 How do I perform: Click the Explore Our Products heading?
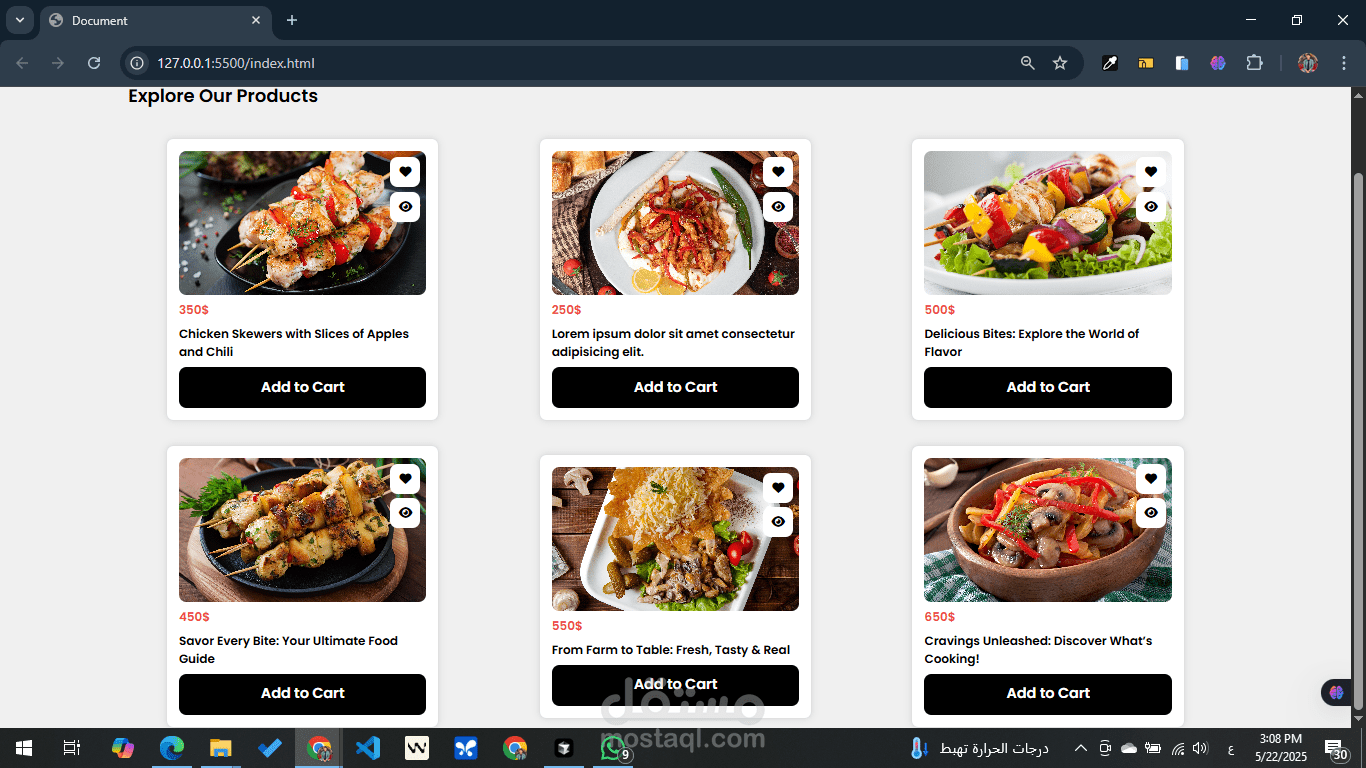point(223,96)
